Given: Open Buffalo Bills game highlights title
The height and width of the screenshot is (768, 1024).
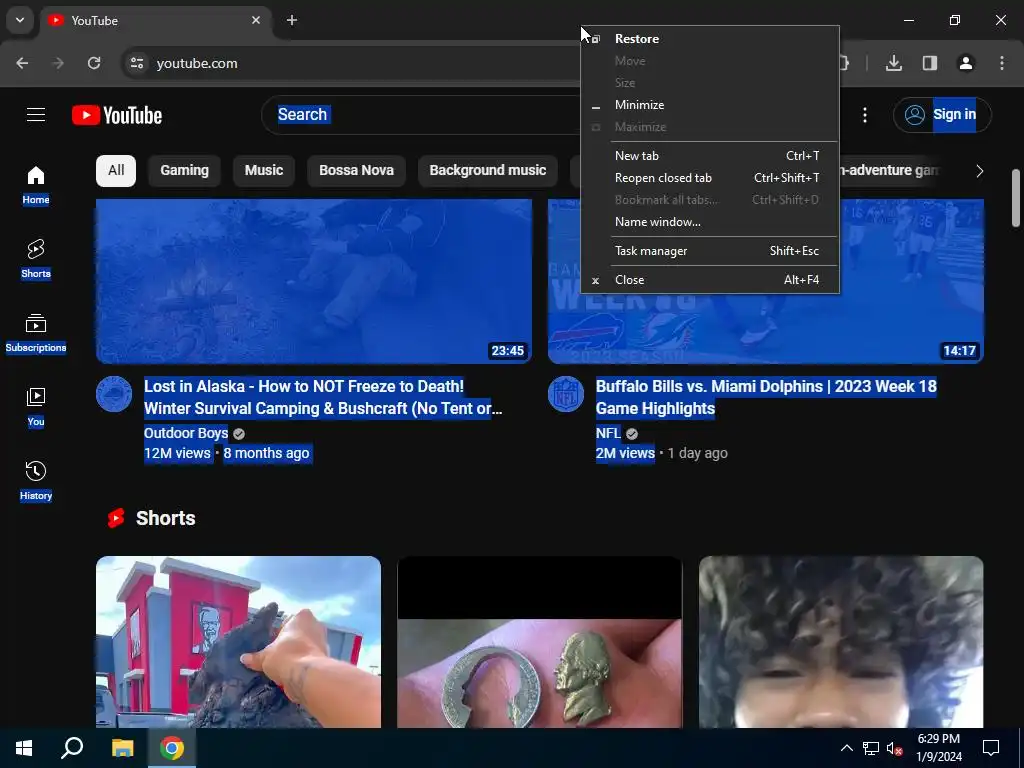Looking at the screenshot, I should 766,397.
